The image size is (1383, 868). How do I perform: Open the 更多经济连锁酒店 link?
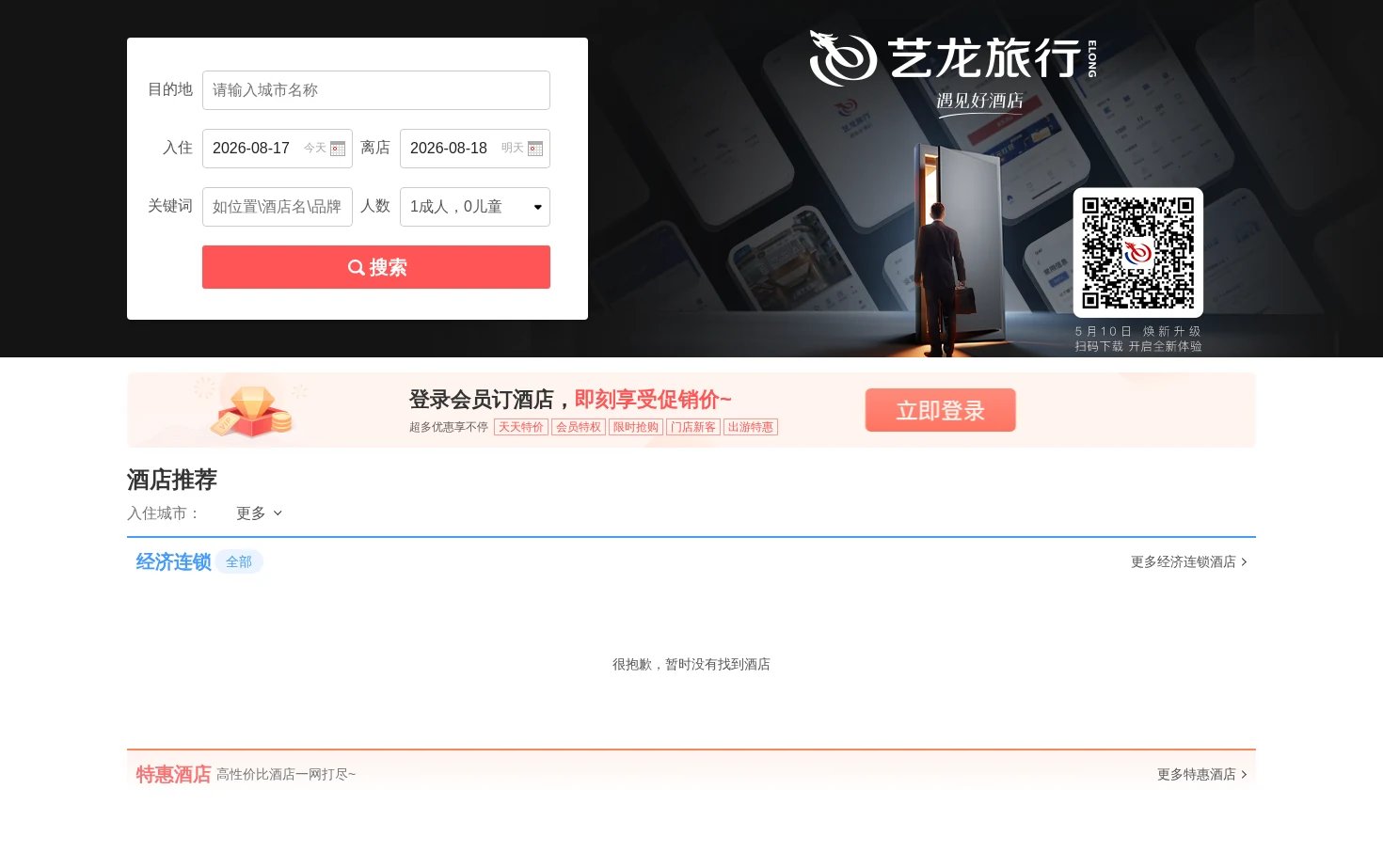pos(1190,562)
